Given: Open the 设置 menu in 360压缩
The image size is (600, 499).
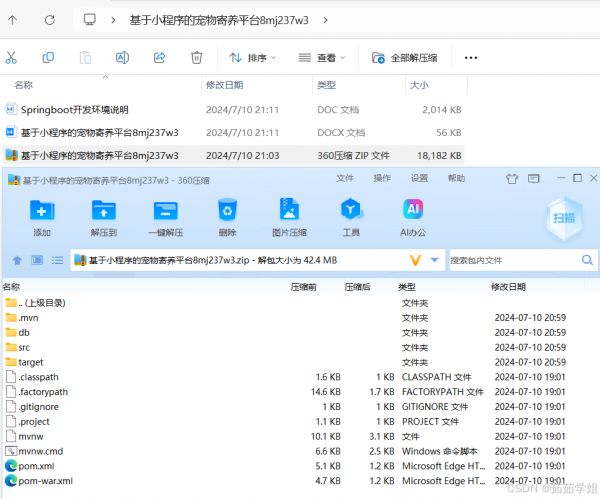Looking at the screenshot, I should tap(419, 178).
